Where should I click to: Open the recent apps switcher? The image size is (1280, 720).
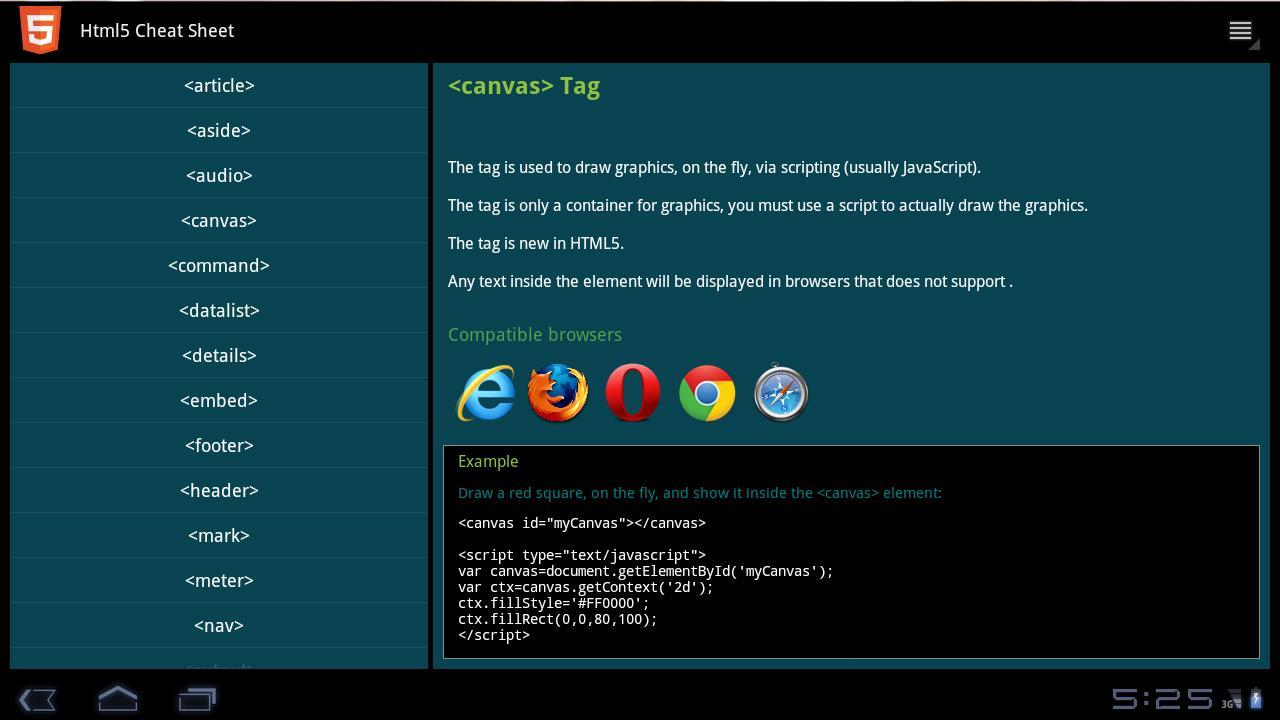tap(197, 699)
